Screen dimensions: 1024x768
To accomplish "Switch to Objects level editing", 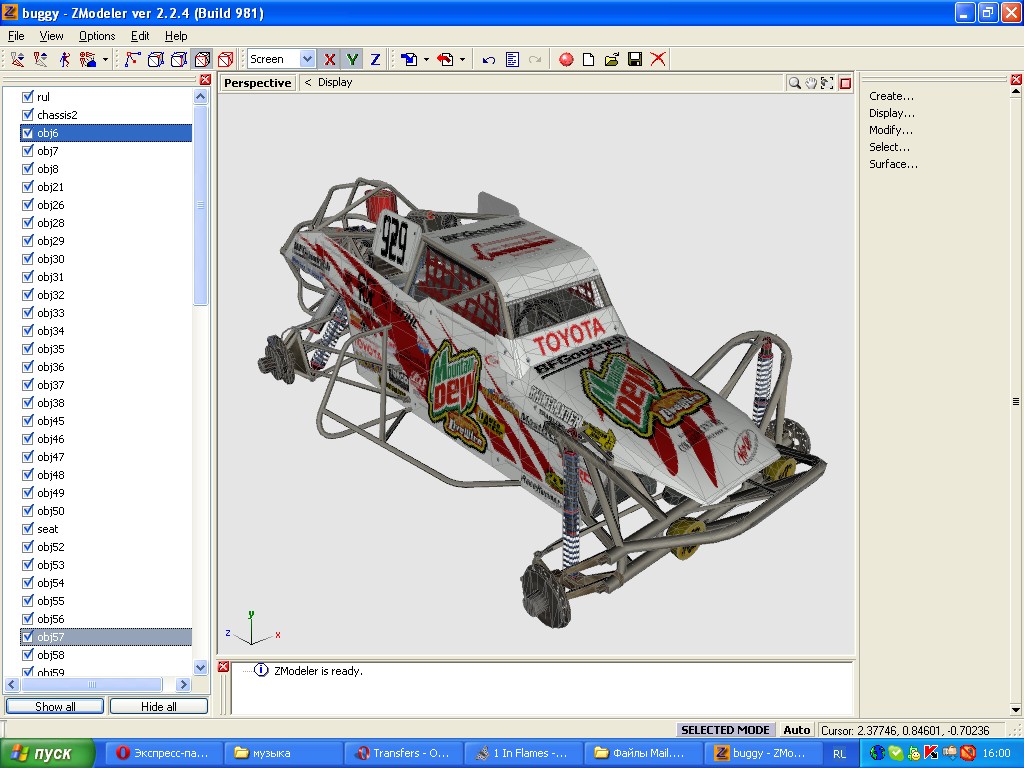I will pyautogui.click(x=202, y=59).
